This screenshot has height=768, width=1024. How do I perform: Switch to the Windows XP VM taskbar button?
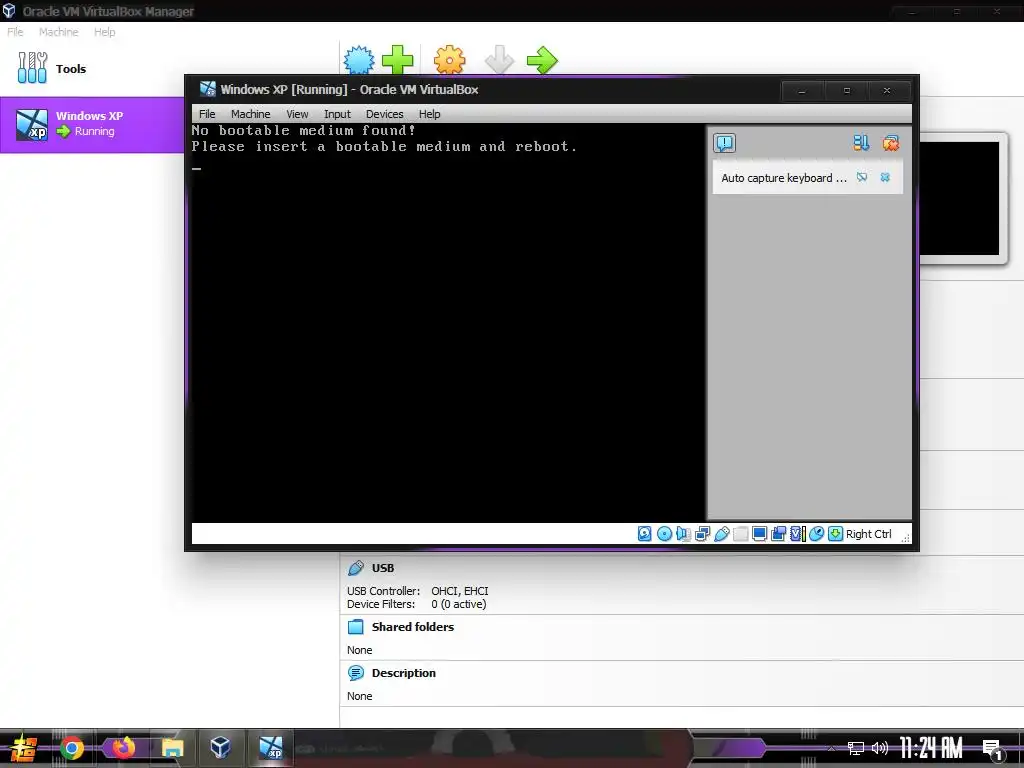[x=270, y=747]
